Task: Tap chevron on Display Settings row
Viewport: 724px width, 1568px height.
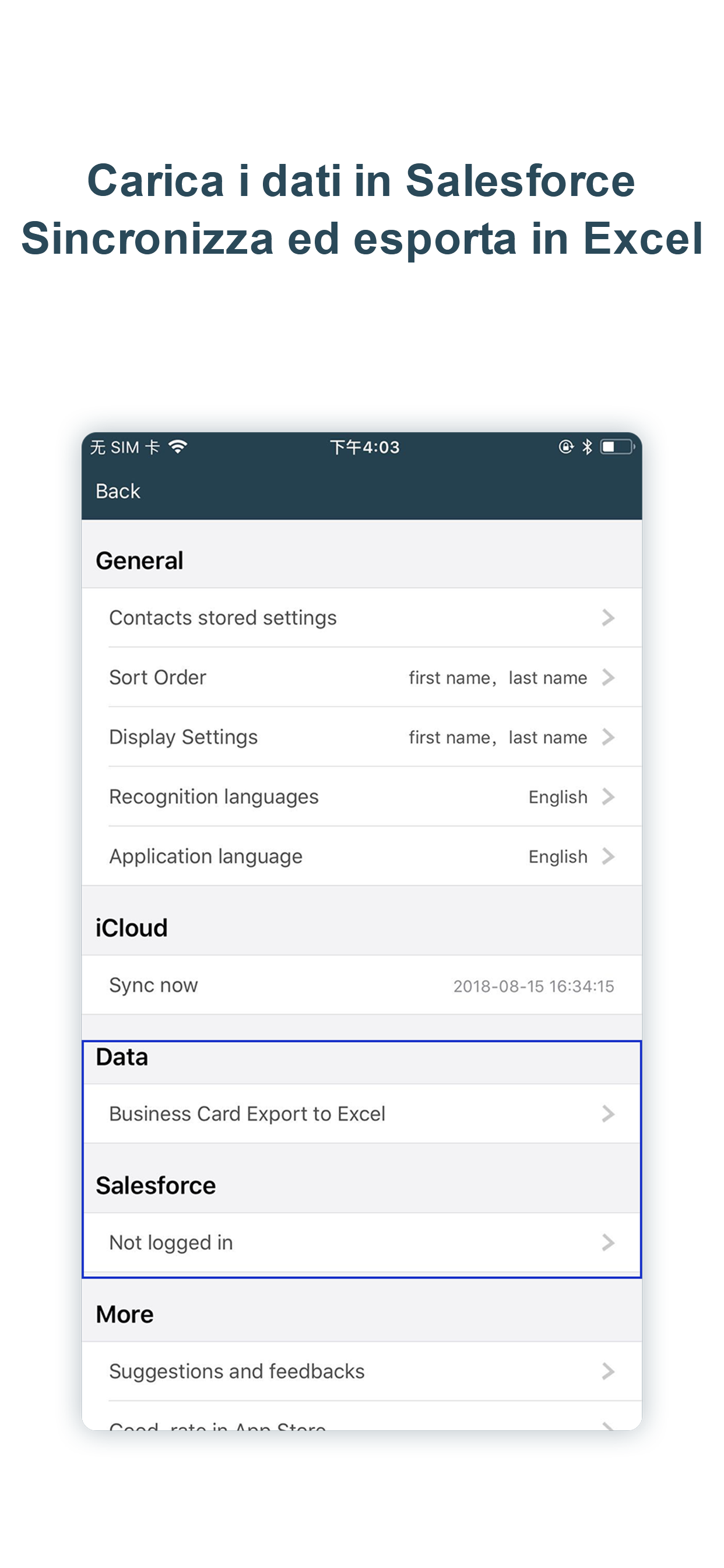Action: pyautogui.click(x=608, y=737)
